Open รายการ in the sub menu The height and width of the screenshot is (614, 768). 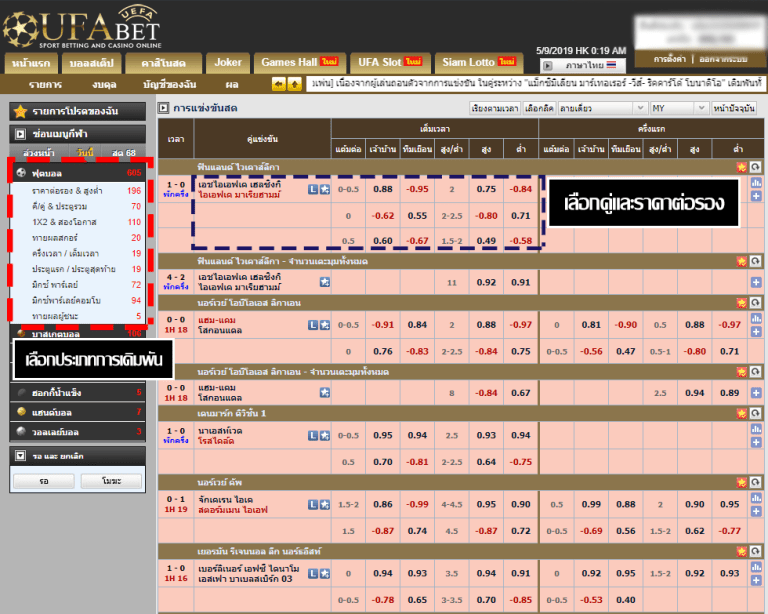point(45,84)
